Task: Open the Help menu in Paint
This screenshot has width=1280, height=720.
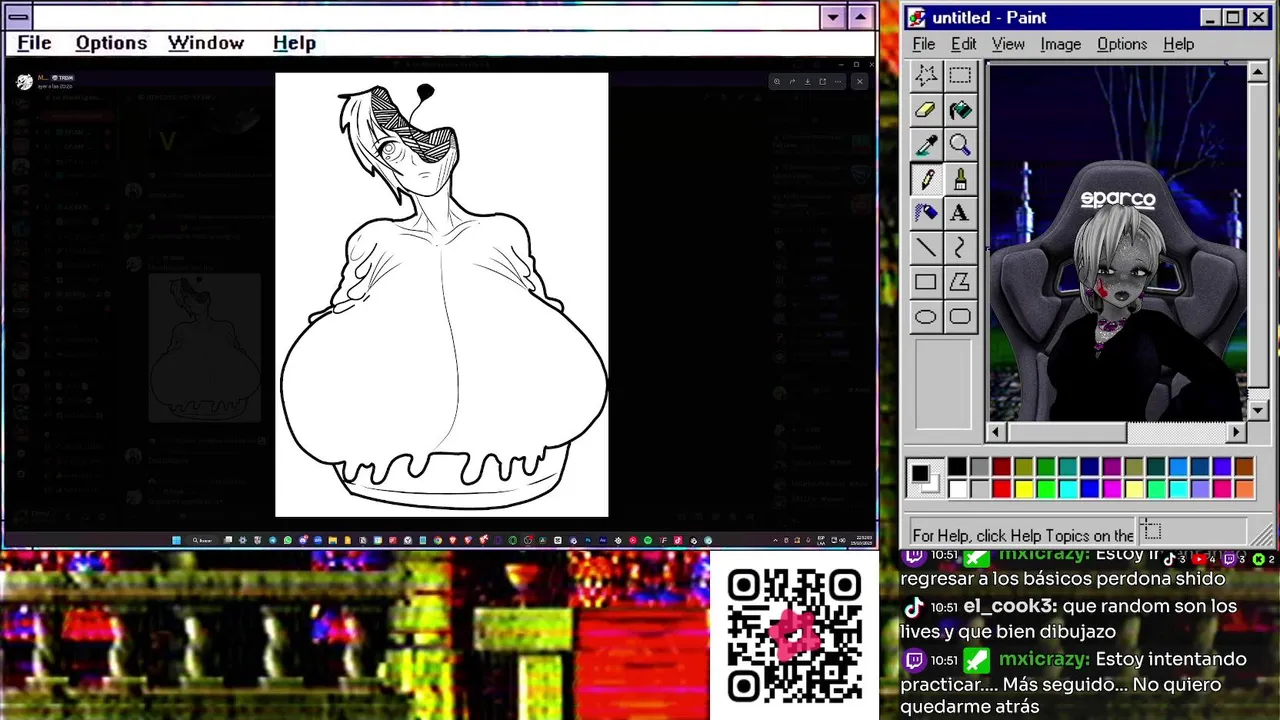Action: coord(1179,44)
